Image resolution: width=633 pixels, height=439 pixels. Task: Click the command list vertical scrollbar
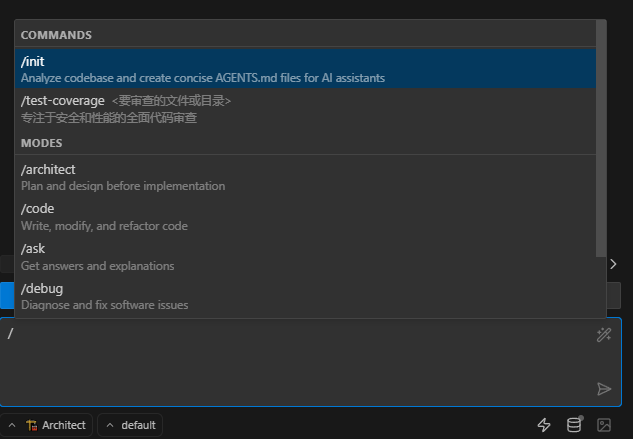click(601, 138)
